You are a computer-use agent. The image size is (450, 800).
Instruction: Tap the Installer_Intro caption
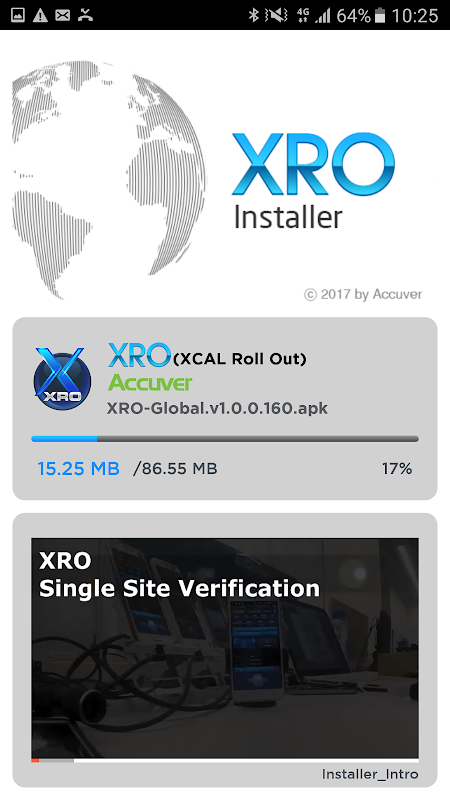(x=370, y=774)
